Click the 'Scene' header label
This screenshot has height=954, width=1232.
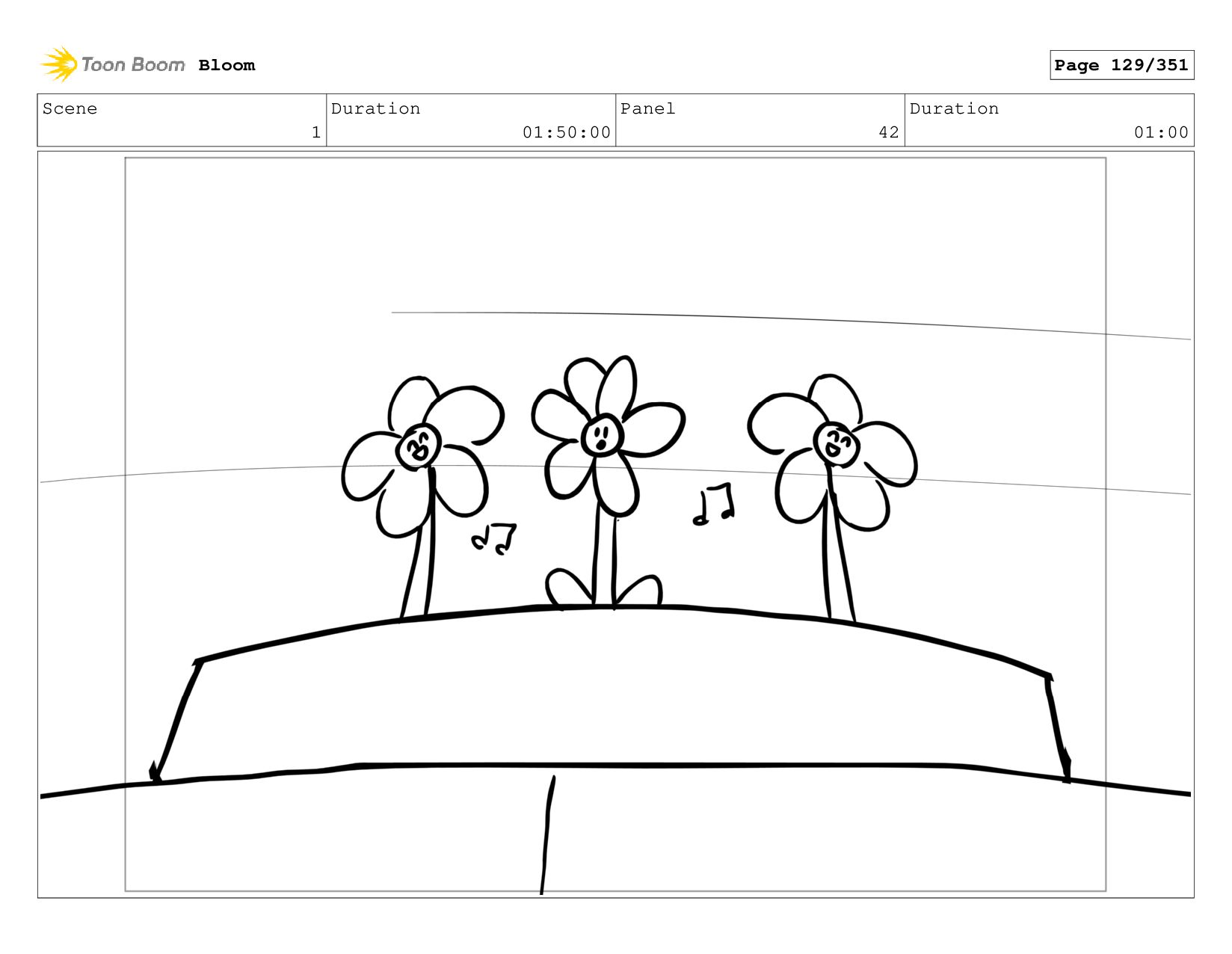pos(70,108)
